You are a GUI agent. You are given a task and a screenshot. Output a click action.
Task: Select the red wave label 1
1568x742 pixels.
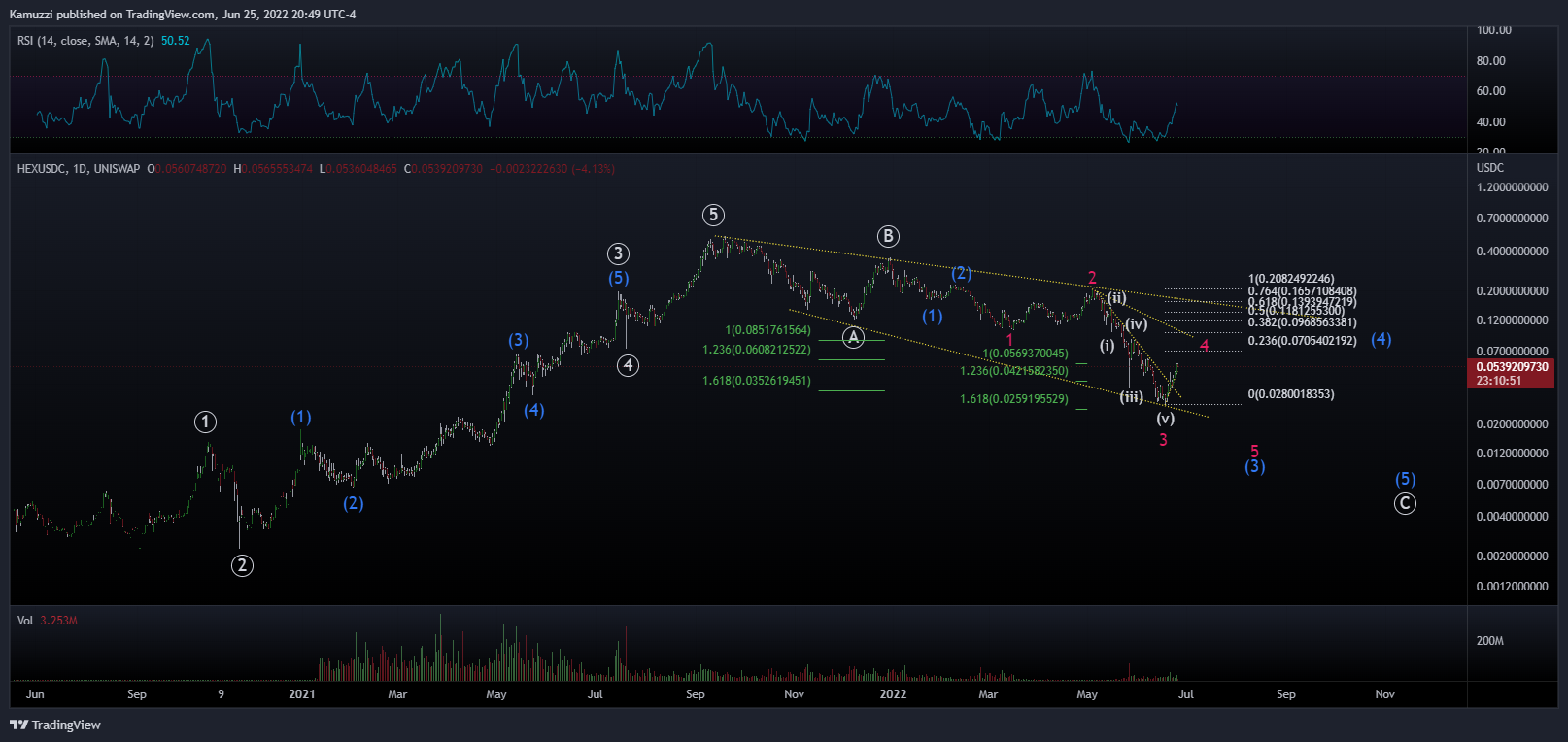click(1009, 340)
